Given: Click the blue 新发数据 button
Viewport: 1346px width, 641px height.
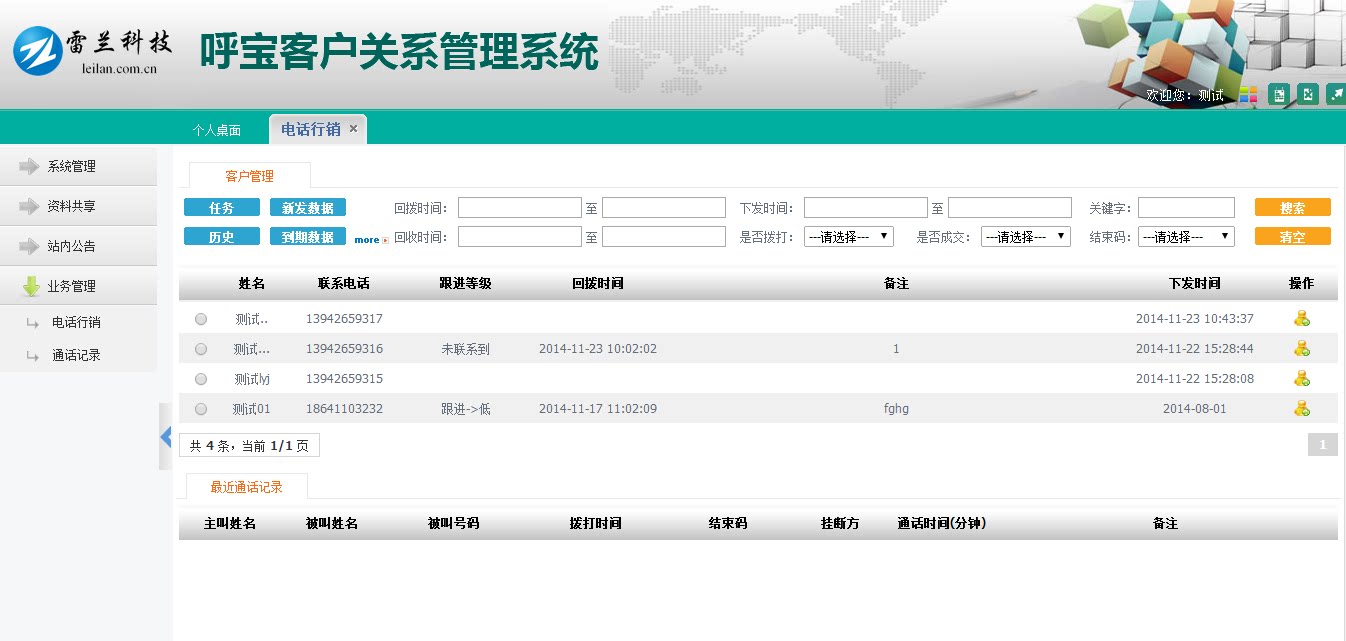Looking at the screenshot, I should click(x=308, y=208).
